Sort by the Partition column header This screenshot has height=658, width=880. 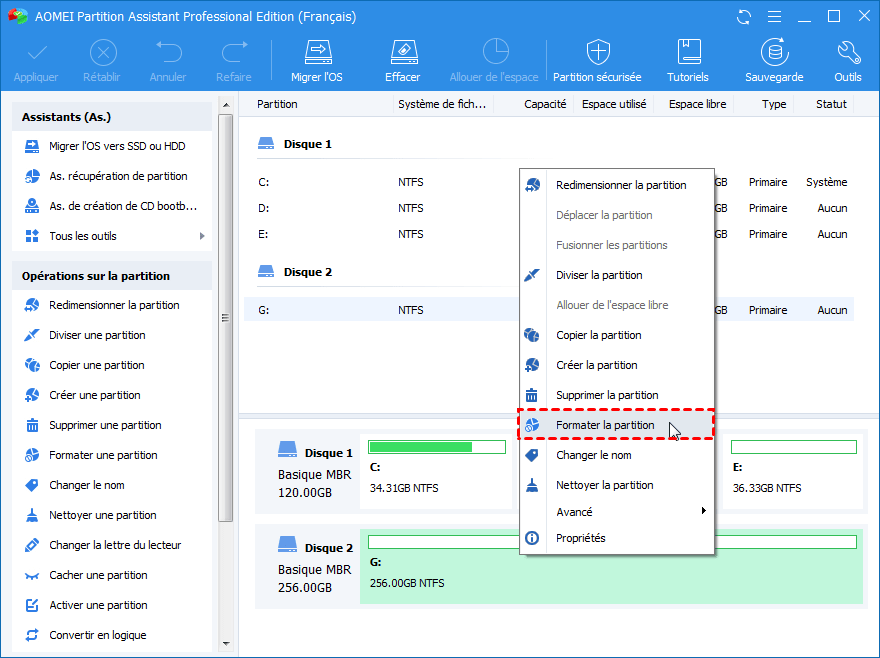(x=317, y=104)
